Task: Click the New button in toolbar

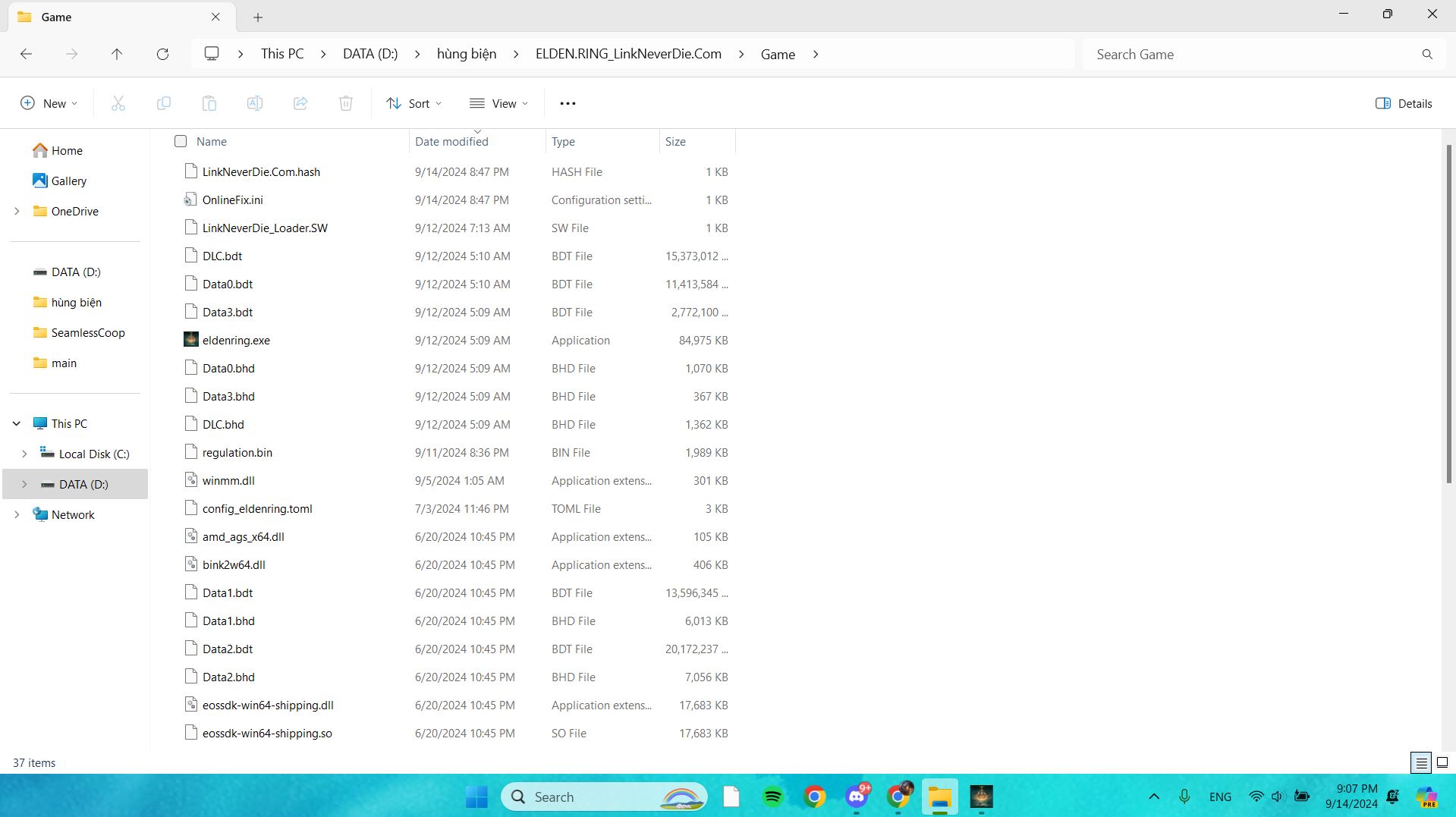Action: (x=49, y=103)
